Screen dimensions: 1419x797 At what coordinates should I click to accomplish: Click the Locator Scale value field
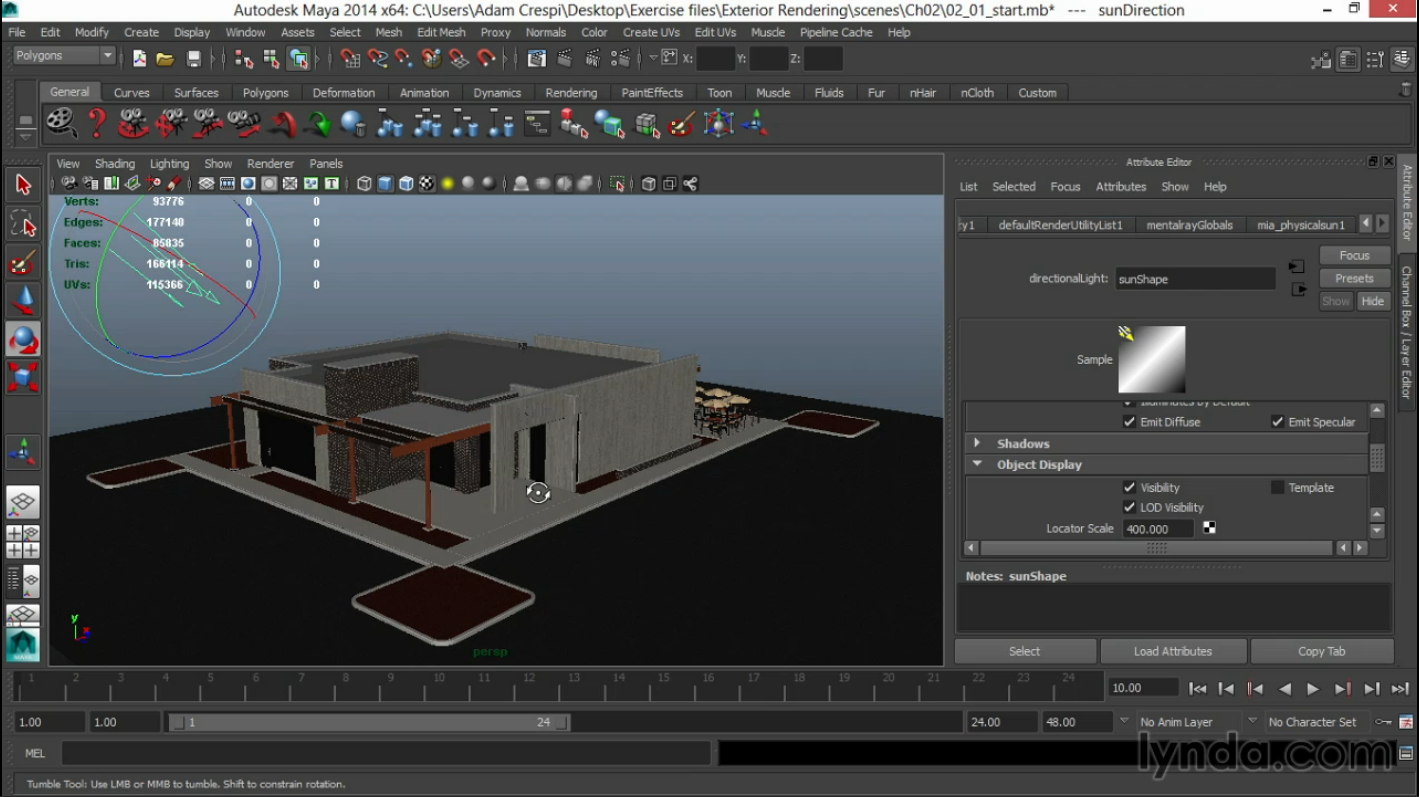1157,529
